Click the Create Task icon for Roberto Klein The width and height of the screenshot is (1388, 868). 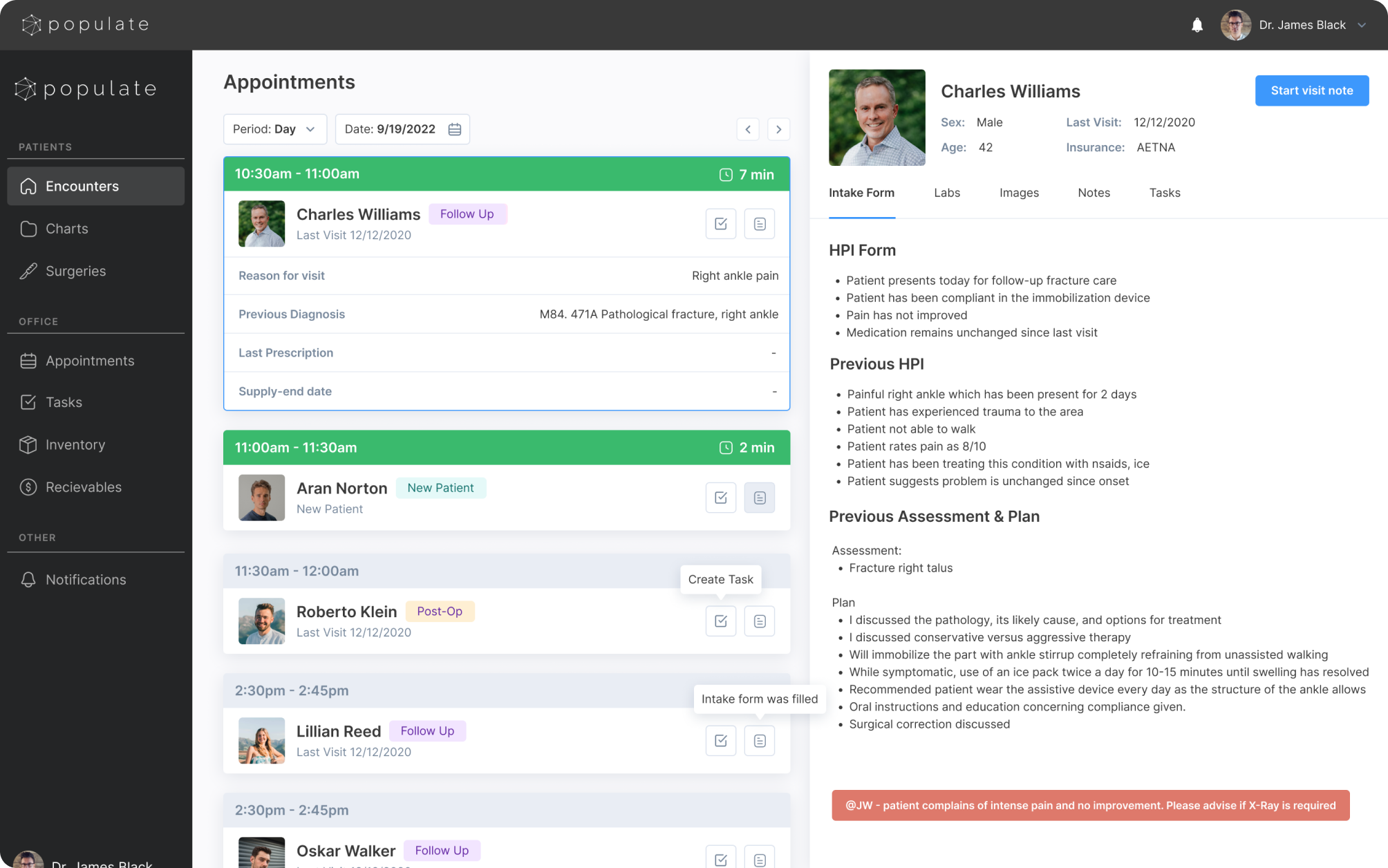coord(720,621)
